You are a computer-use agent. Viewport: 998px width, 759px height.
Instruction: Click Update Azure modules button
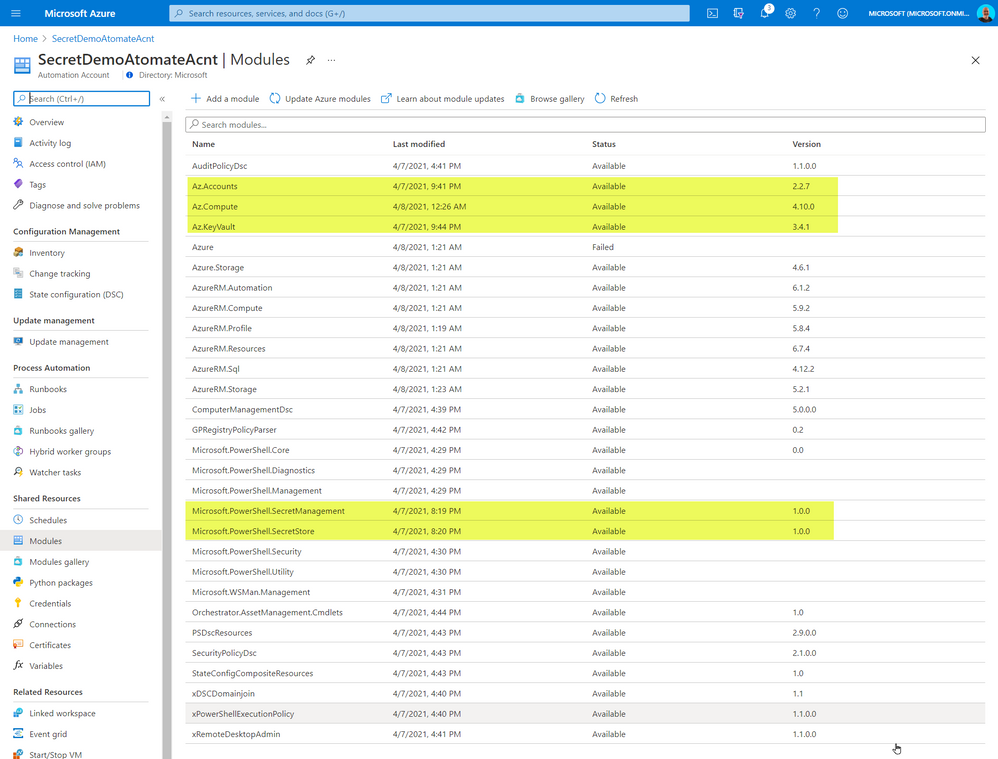pyautogui.click(x=320, y=99)
